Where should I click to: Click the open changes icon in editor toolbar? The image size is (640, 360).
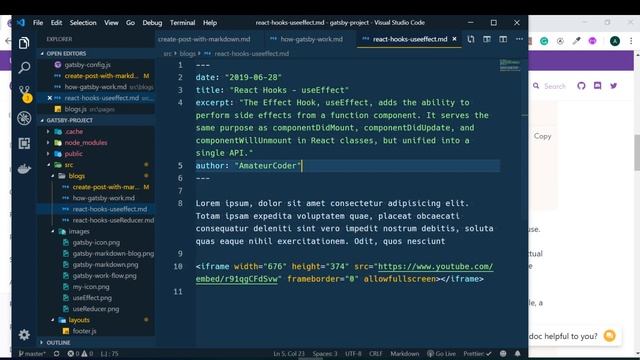[471, 39]
